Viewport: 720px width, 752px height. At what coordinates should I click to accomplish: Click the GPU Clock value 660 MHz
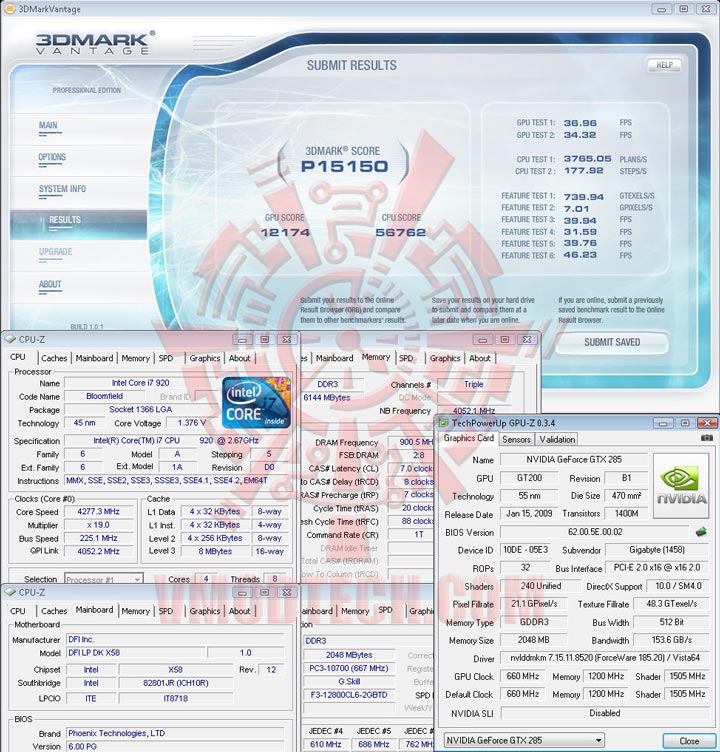pyautogui.click(x=522, y=676)
